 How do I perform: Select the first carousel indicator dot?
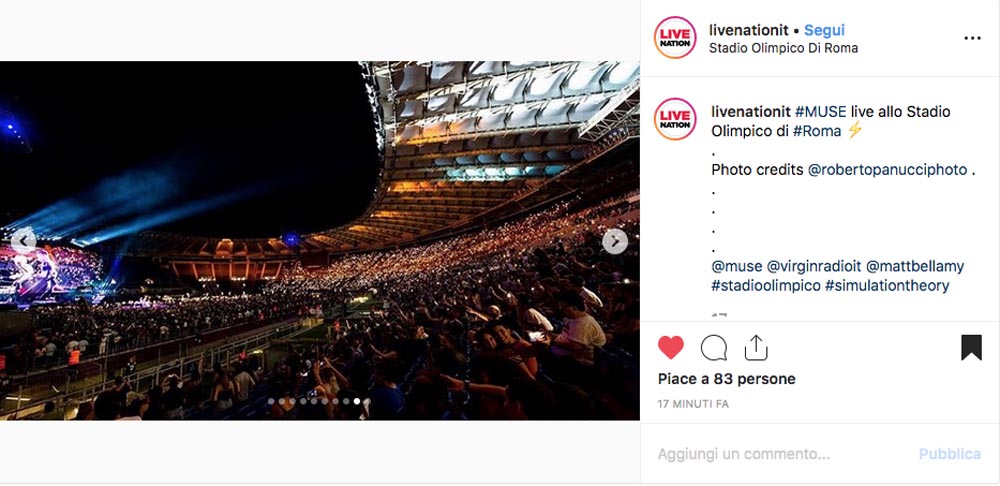(271, 401)
